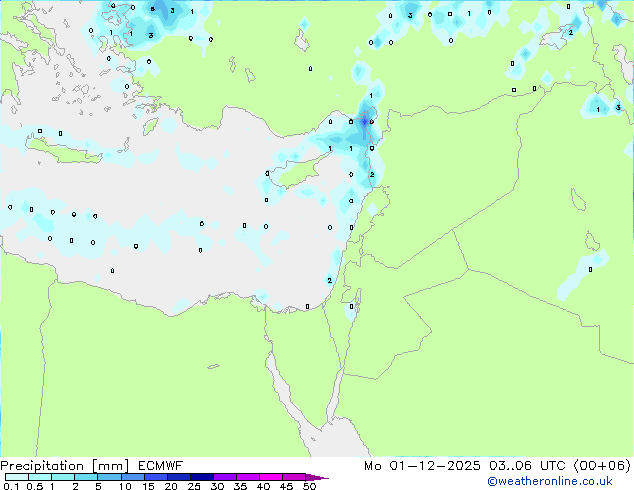Click the 'Precipitation [mm]' title text

[x=65, y=466]
